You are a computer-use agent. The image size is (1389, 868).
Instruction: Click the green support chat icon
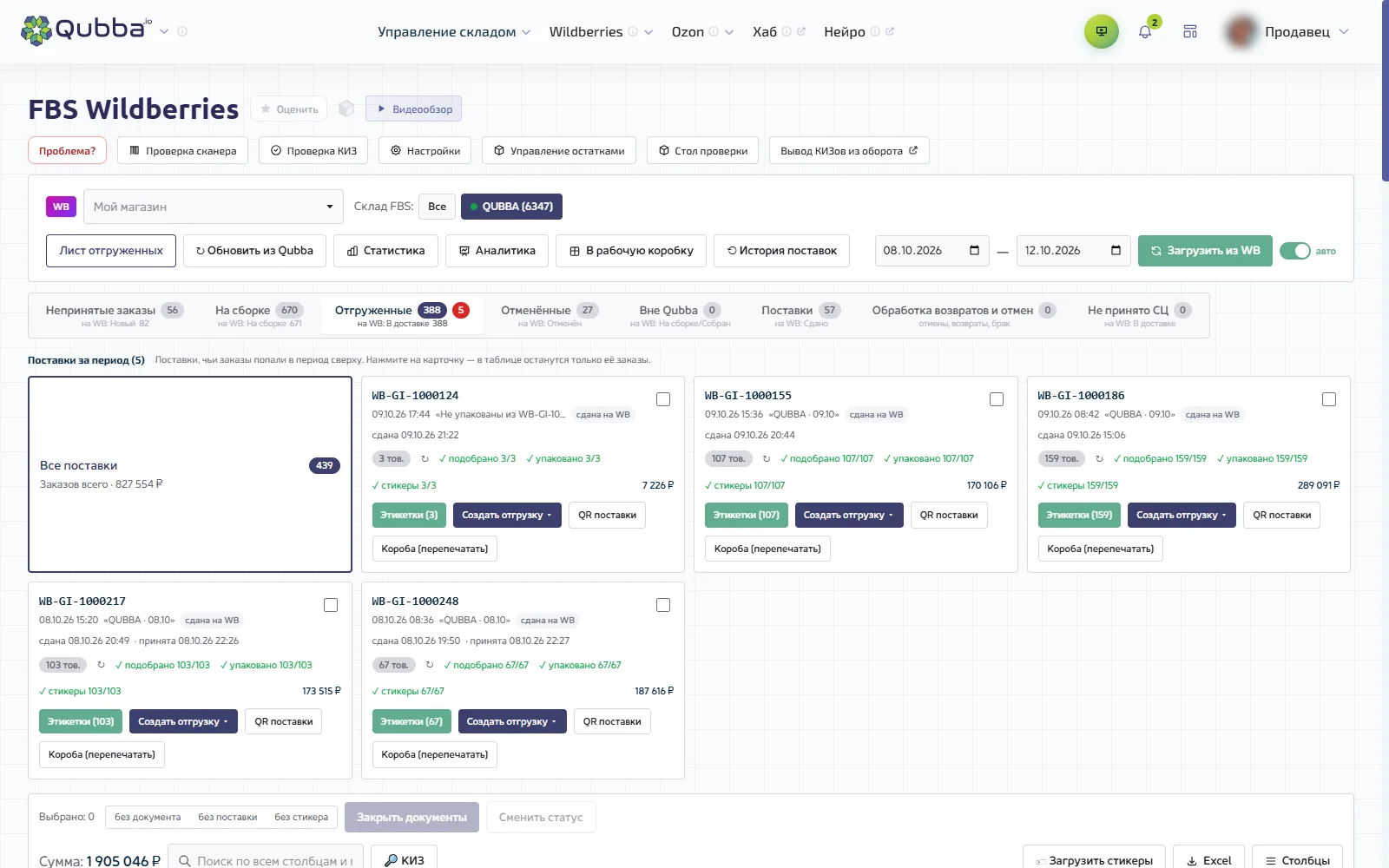[1102, 32]
